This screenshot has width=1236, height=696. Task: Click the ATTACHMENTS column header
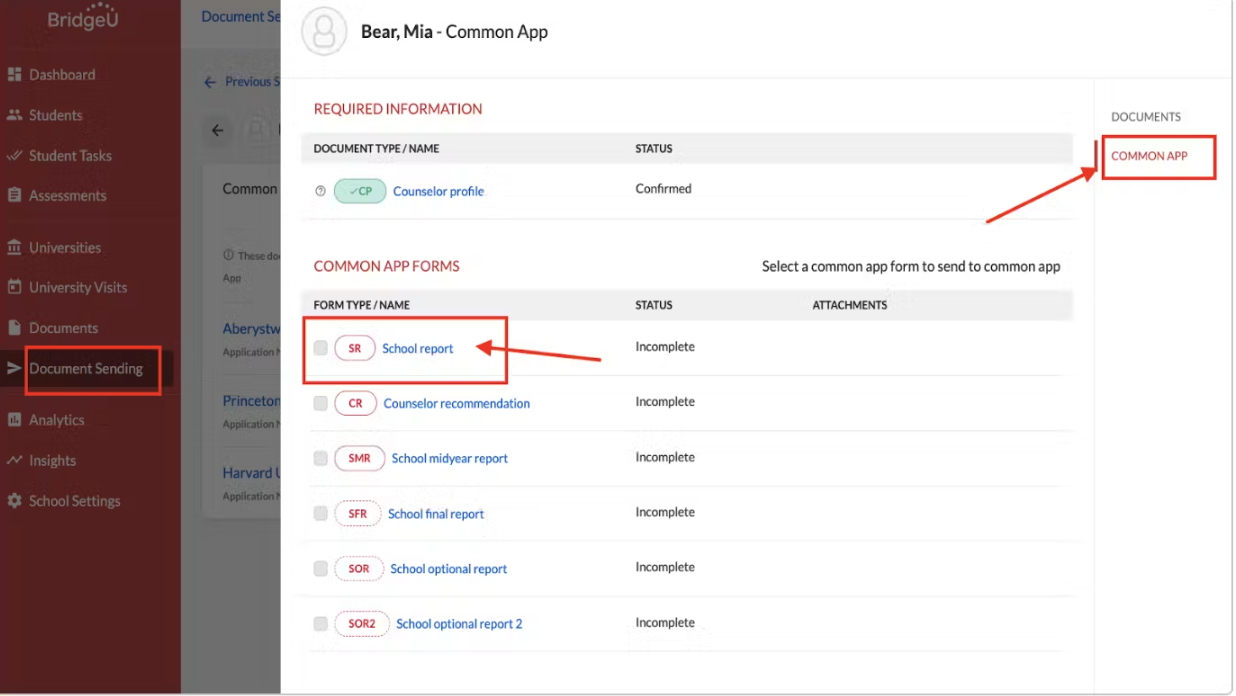pyautogui.click(x=850, y=305)
